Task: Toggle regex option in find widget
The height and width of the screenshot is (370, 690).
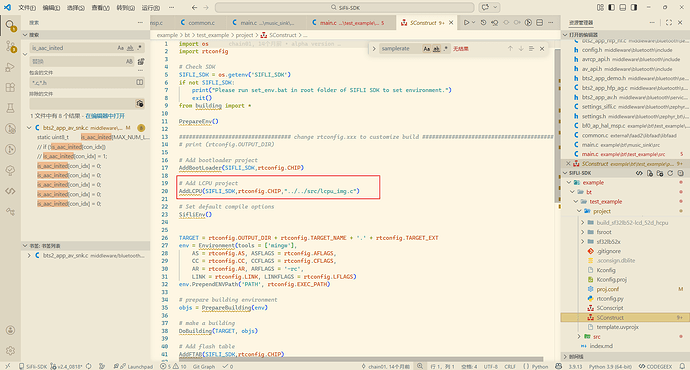Action: [445, 49]
